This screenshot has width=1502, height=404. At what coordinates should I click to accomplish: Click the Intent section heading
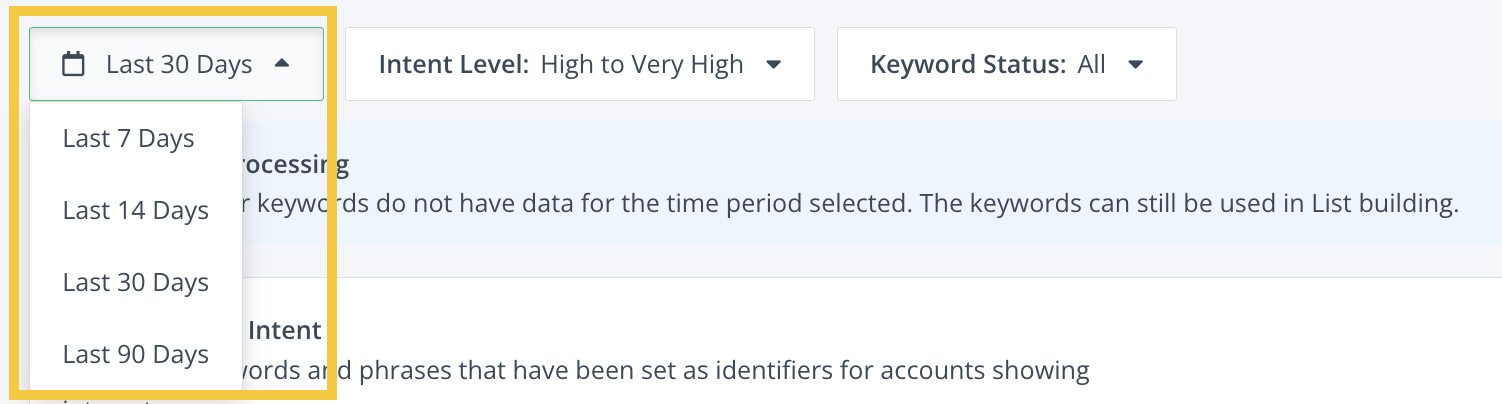284,330
